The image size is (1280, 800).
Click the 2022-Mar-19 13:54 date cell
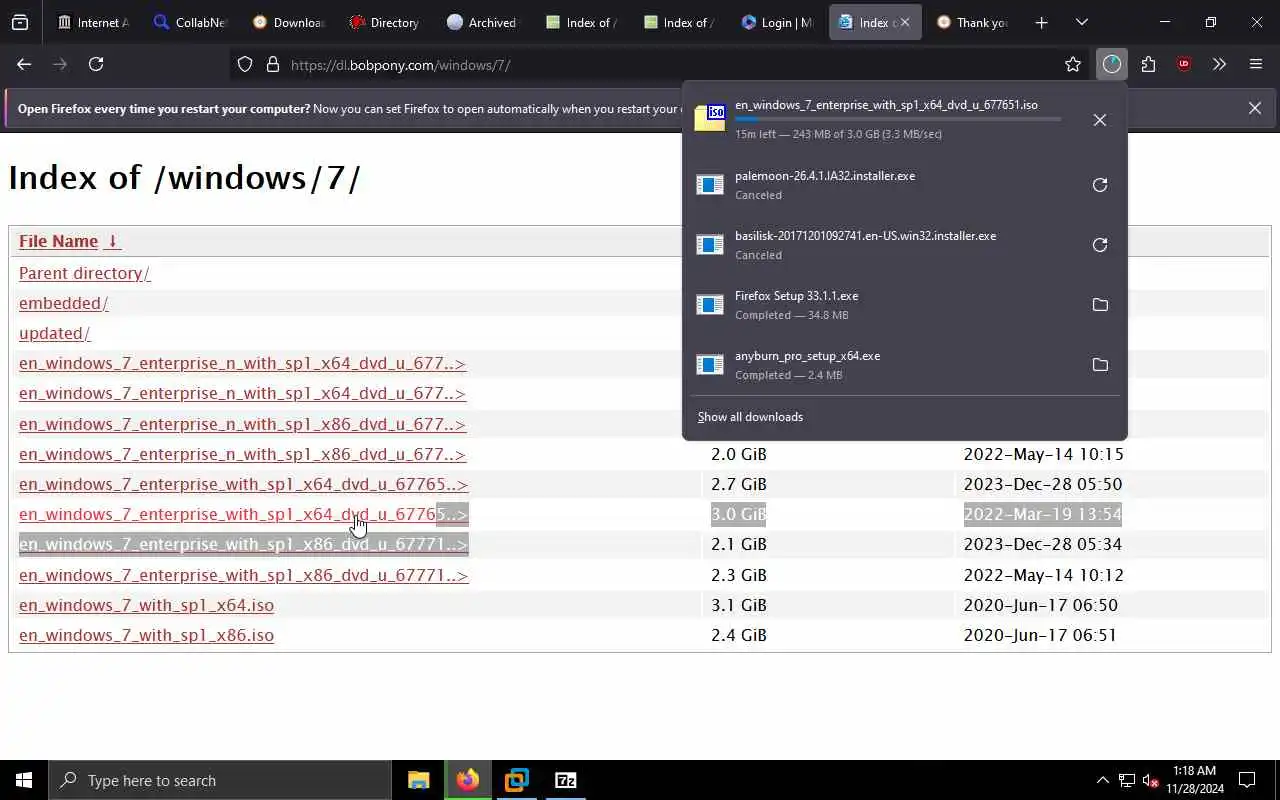(x=1042, y=514)
